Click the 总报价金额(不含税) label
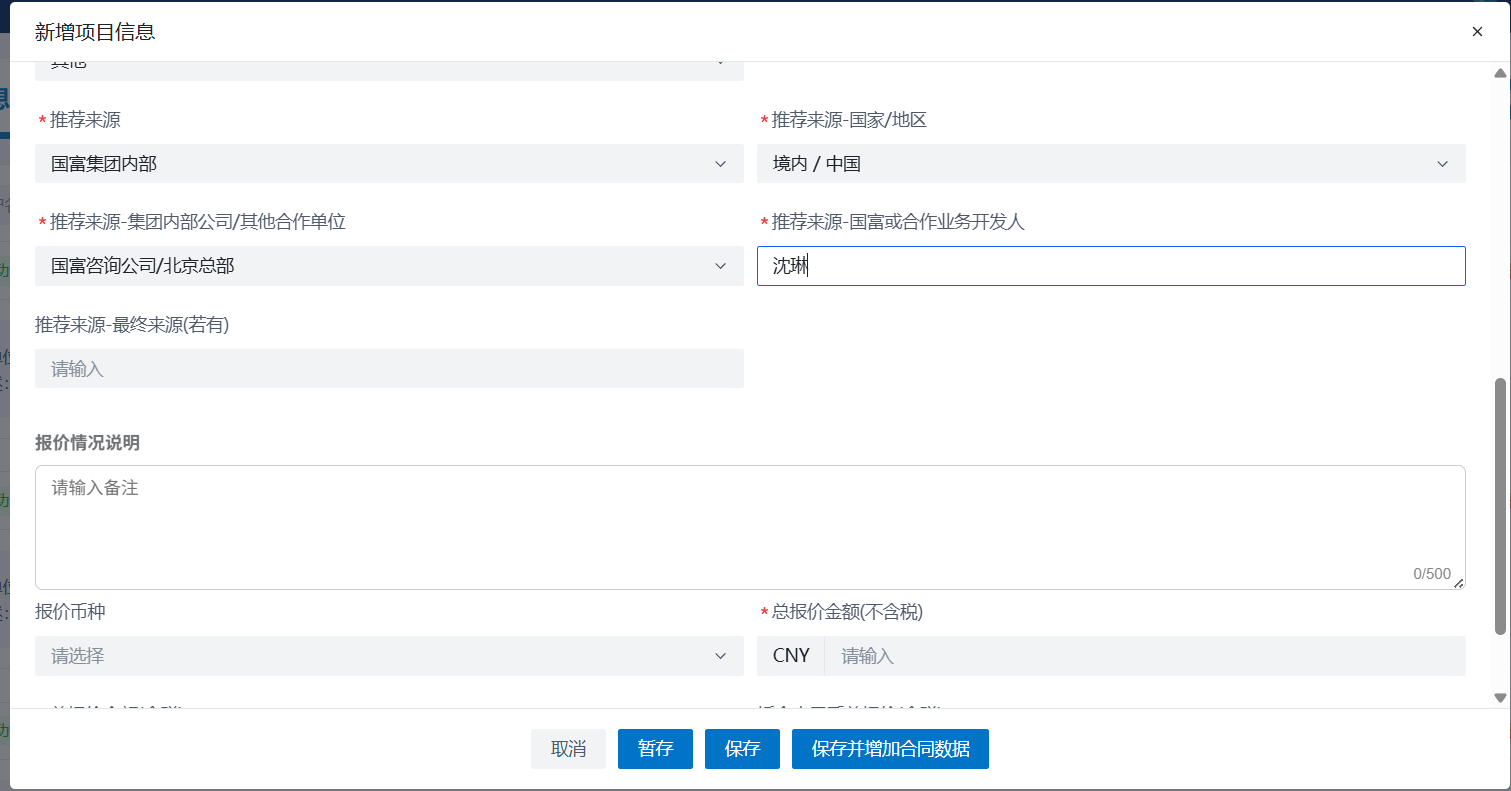1511x791 pixels. coord(847,612)
